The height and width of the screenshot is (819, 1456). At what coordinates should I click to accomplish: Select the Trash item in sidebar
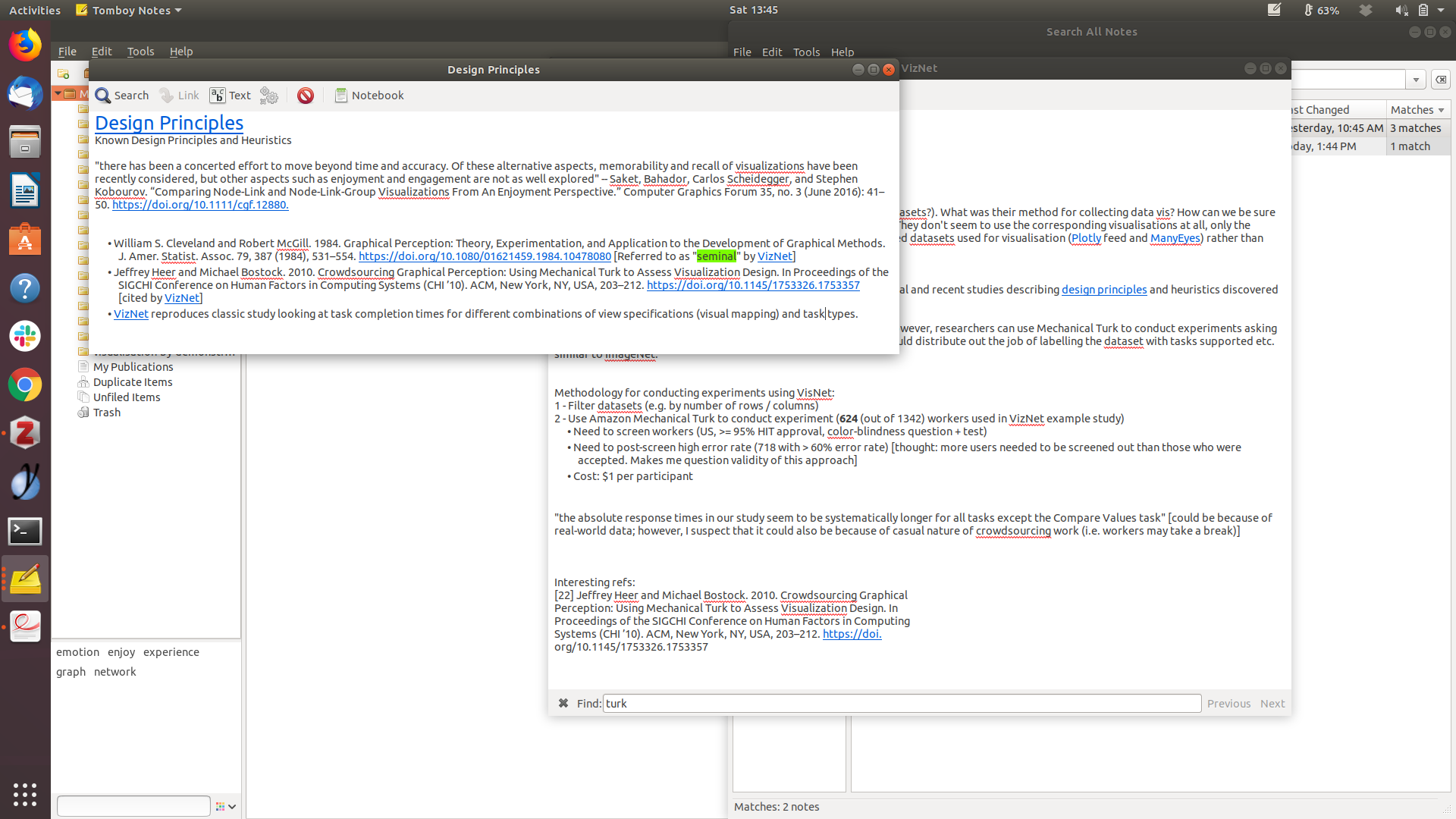click(106, 413)
